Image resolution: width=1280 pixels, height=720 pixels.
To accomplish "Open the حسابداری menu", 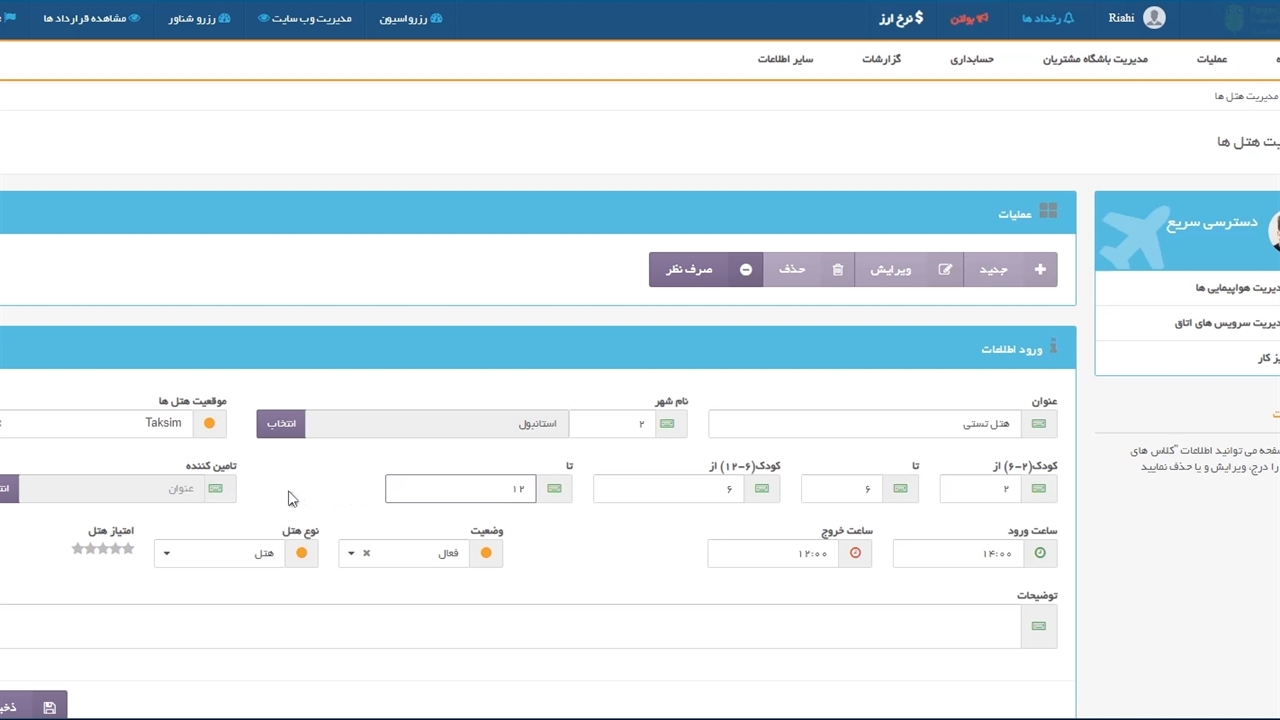I will pos(971,59).
